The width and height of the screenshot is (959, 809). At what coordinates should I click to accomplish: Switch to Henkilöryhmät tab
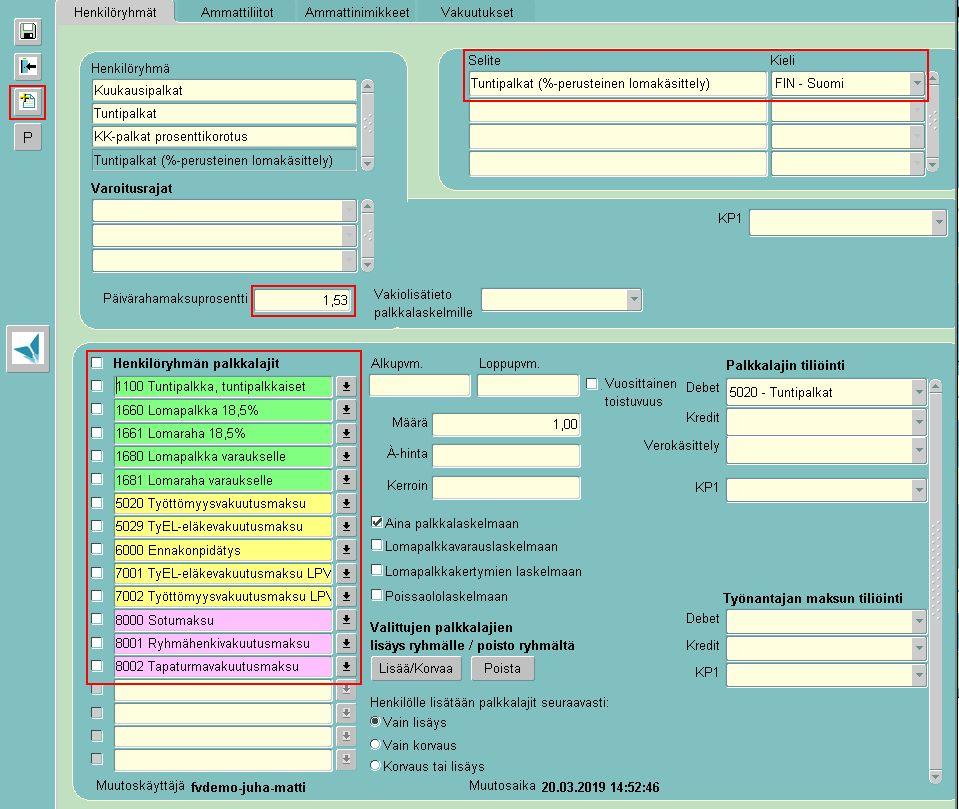click(x=115, y=12)
